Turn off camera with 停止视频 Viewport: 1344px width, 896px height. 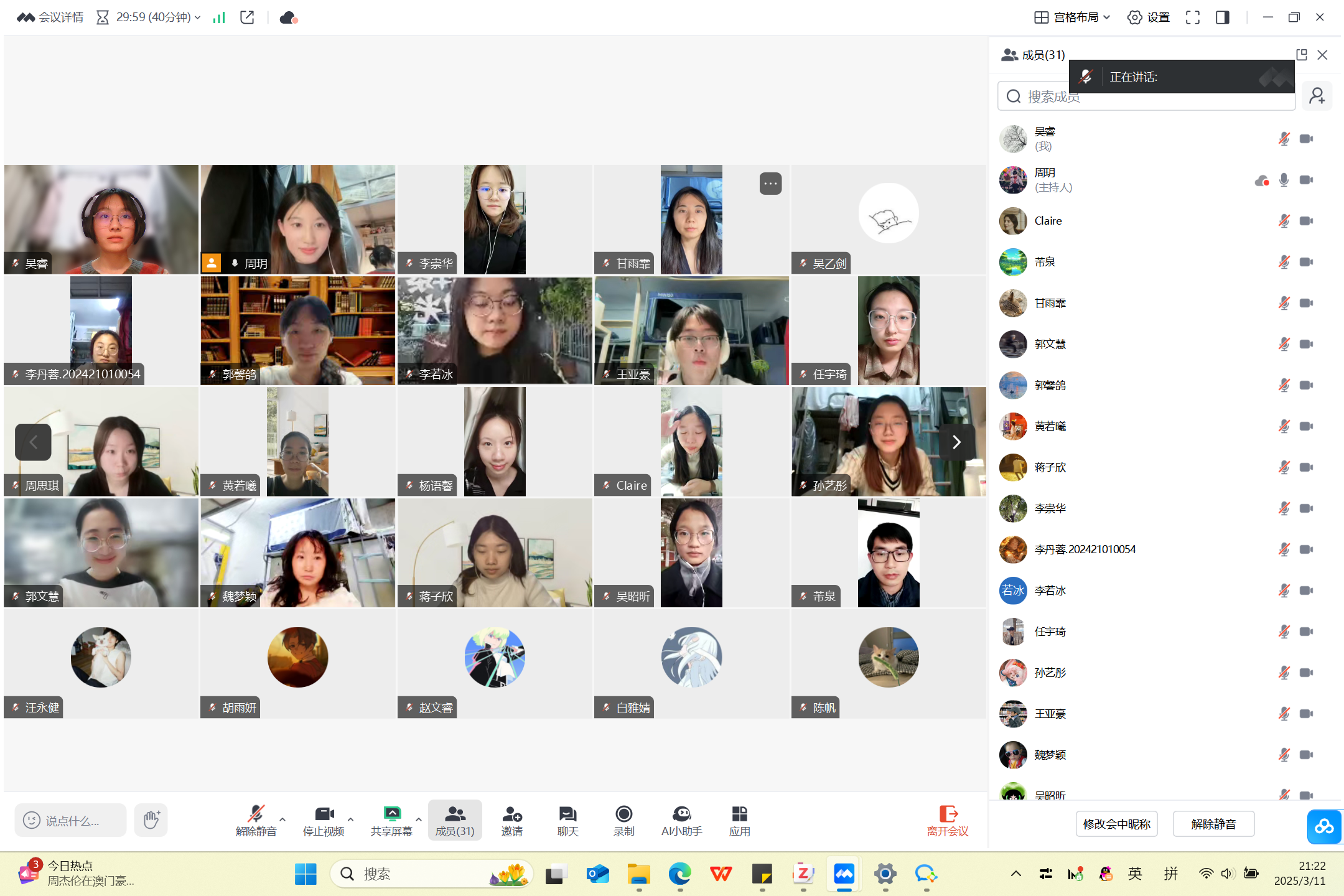pyautogui.click(x=324, y=820)
